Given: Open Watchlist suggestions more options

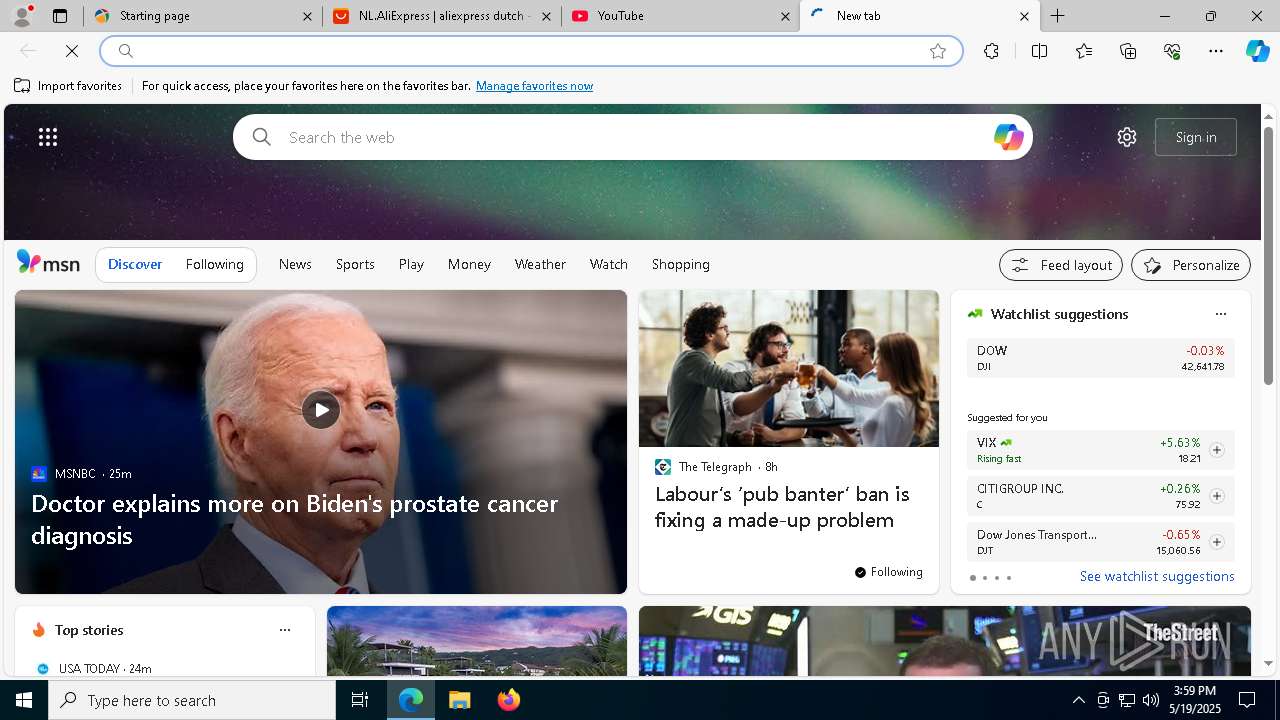Looking at the screenshot, I should click(1220, 314).
